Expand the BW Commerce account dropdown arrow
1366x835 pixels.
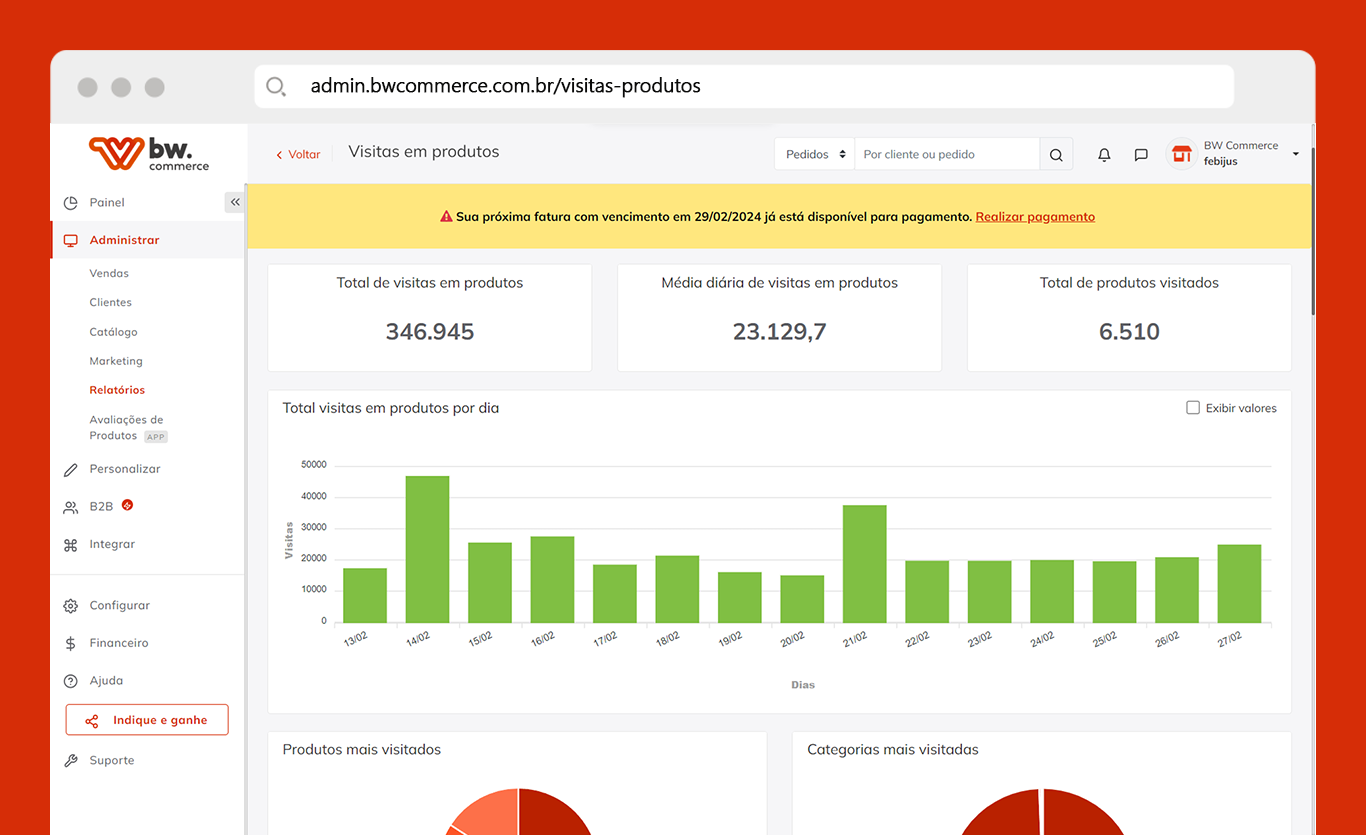(1296, 154)
